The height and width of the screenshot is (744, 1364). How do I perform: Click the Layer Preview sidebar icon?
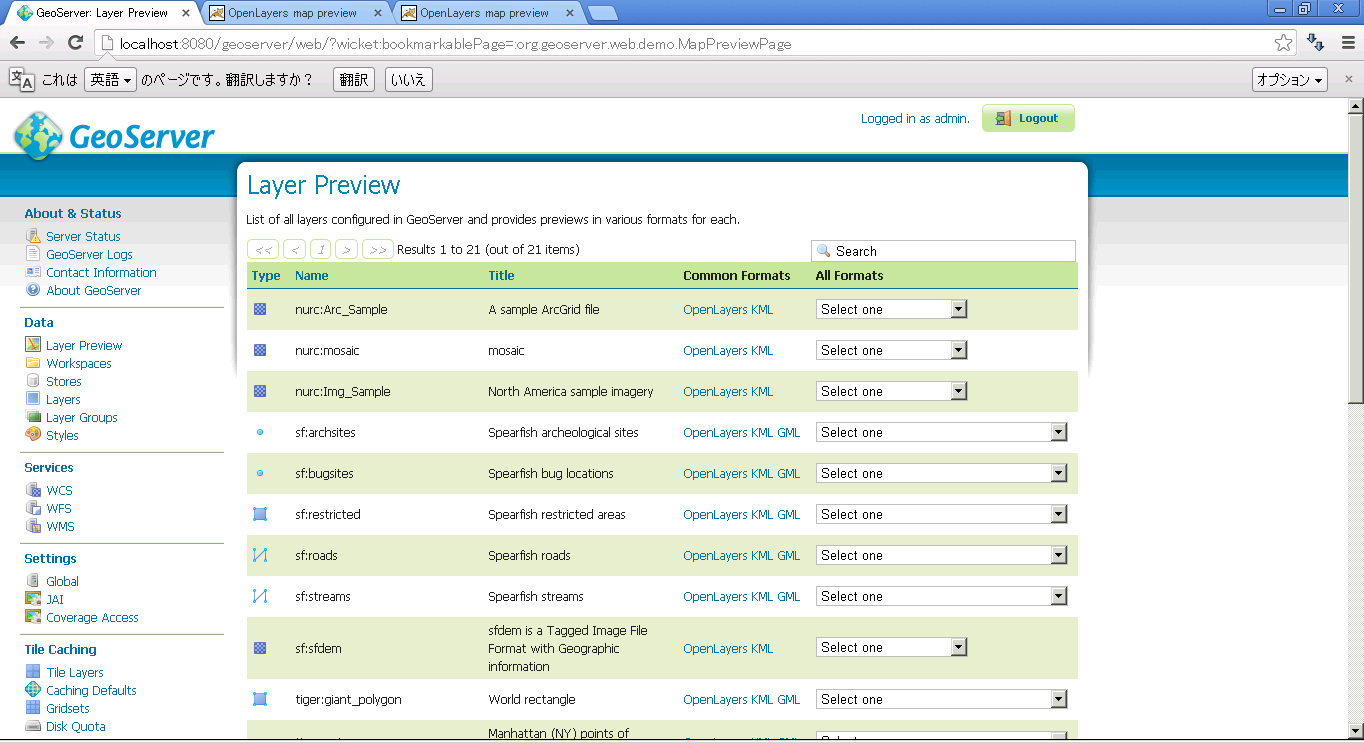[33, 345]
